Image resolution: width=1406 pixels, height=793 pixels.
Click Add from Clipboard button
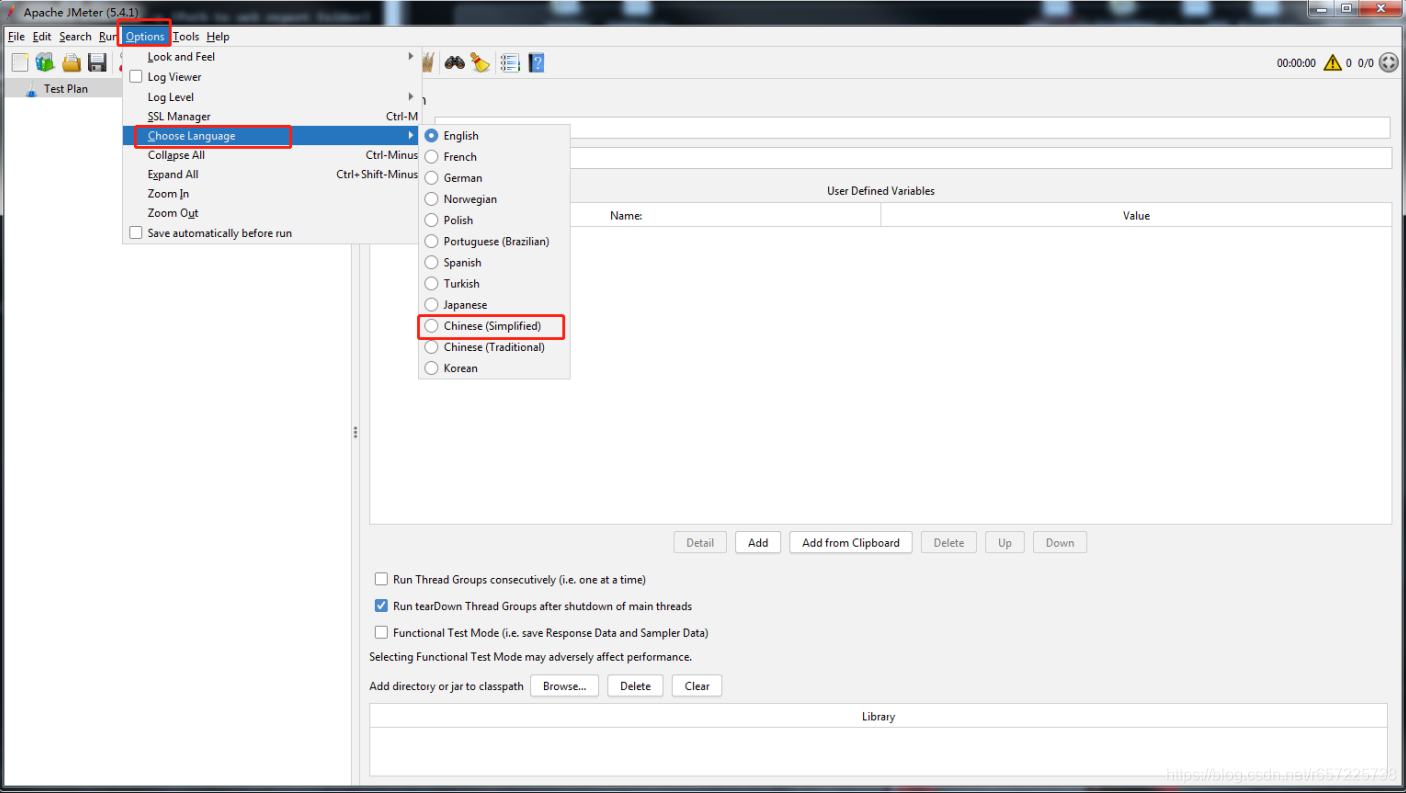pos(851,543)
